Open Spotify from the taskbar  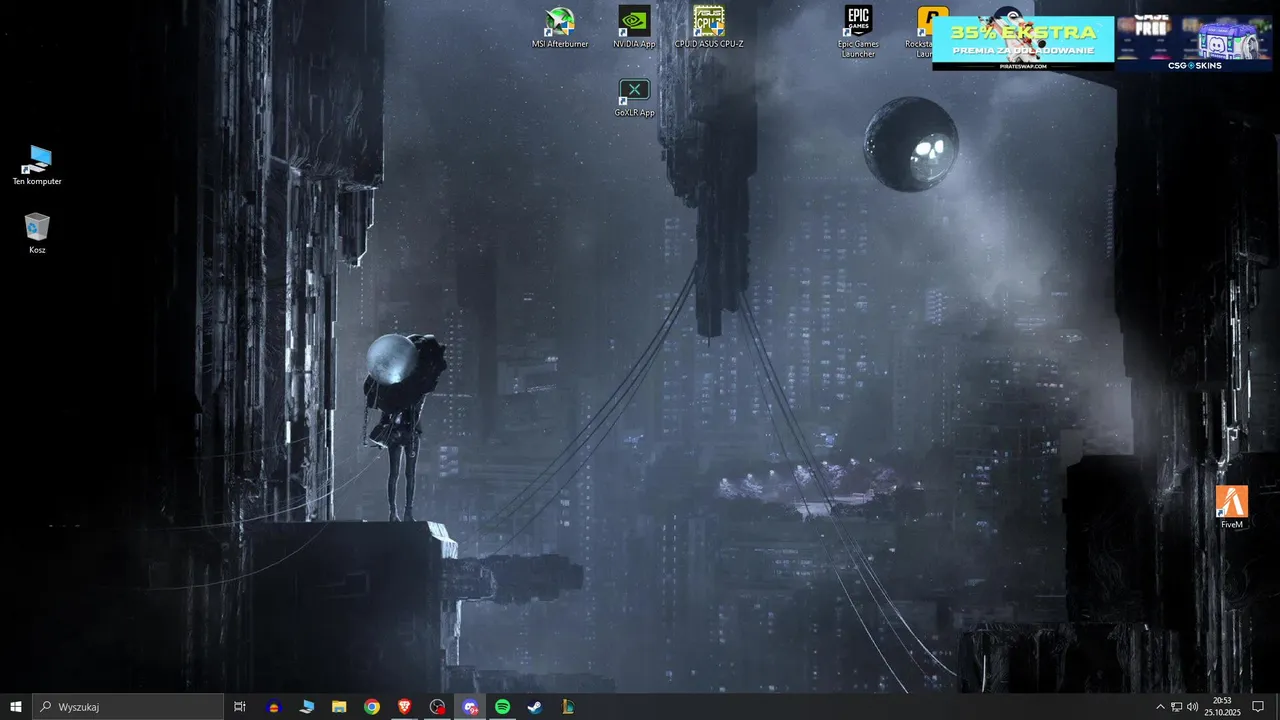[x=503, y=707]
